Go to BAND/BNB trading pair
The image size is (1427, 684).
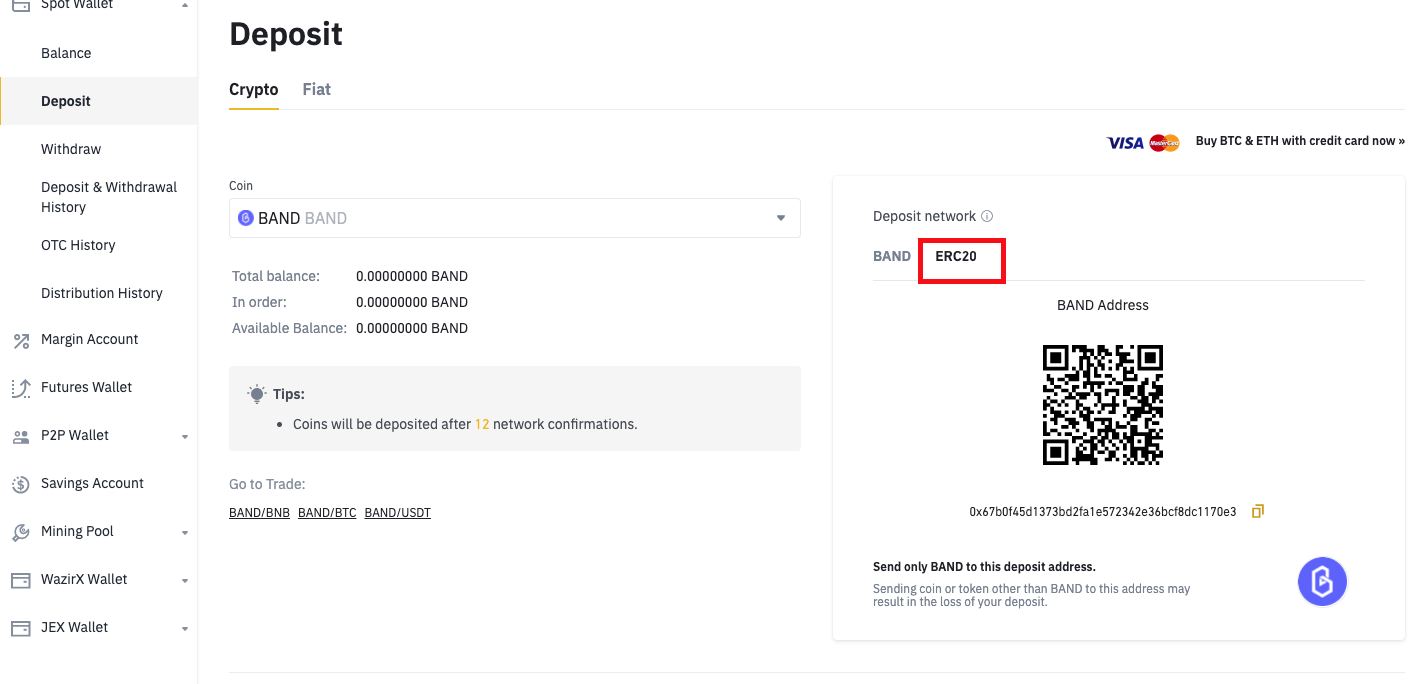tap(259, 513)
